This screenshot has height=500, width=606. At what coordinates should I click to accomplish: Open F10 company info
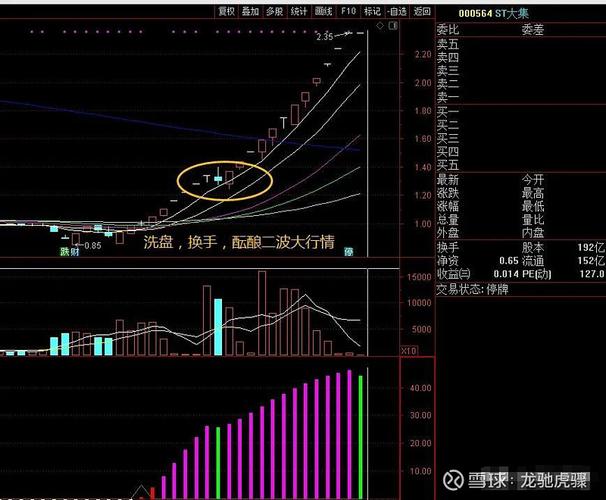point(348,12)
